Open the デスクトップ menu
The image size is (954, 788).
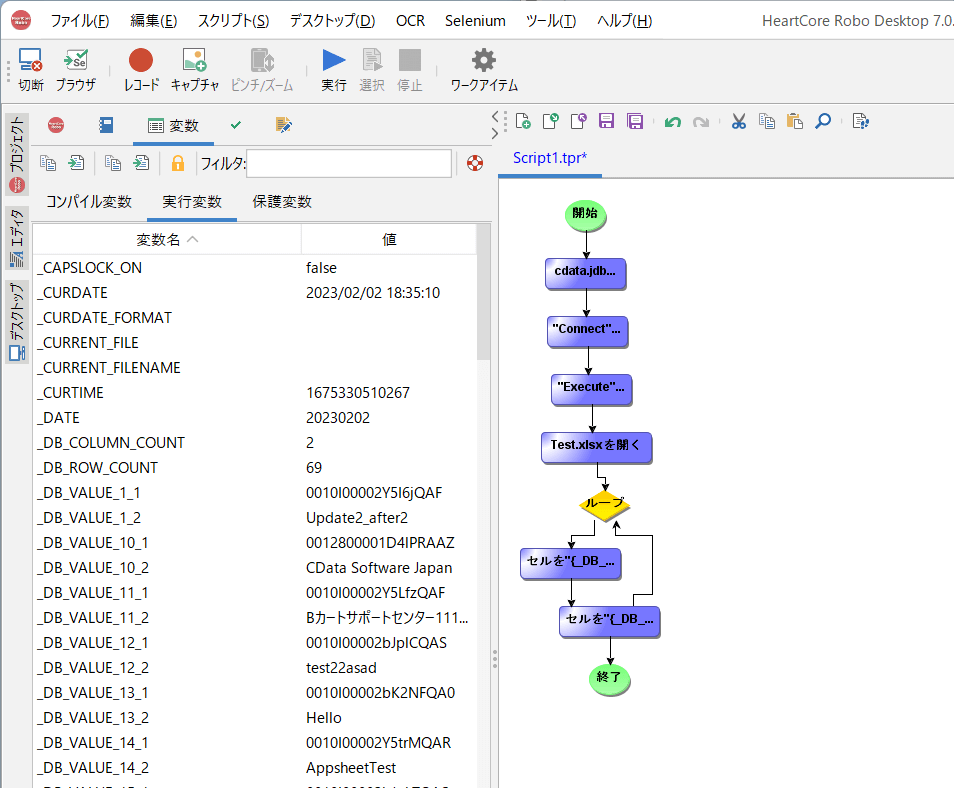click(x=332, y=21)
